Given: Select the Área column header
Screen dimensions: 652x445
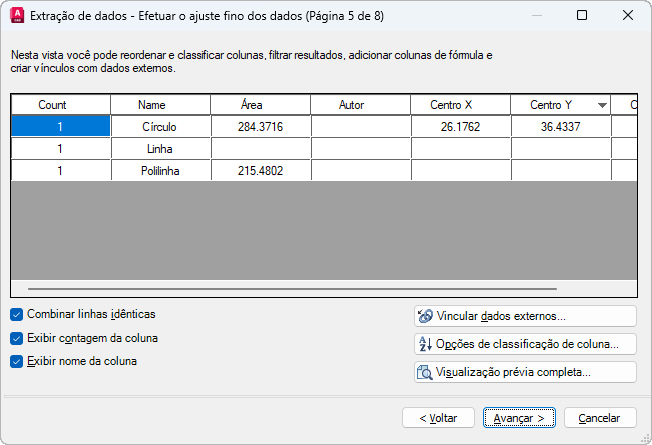Looking at the screenshot, I should (x=260, y=105).
